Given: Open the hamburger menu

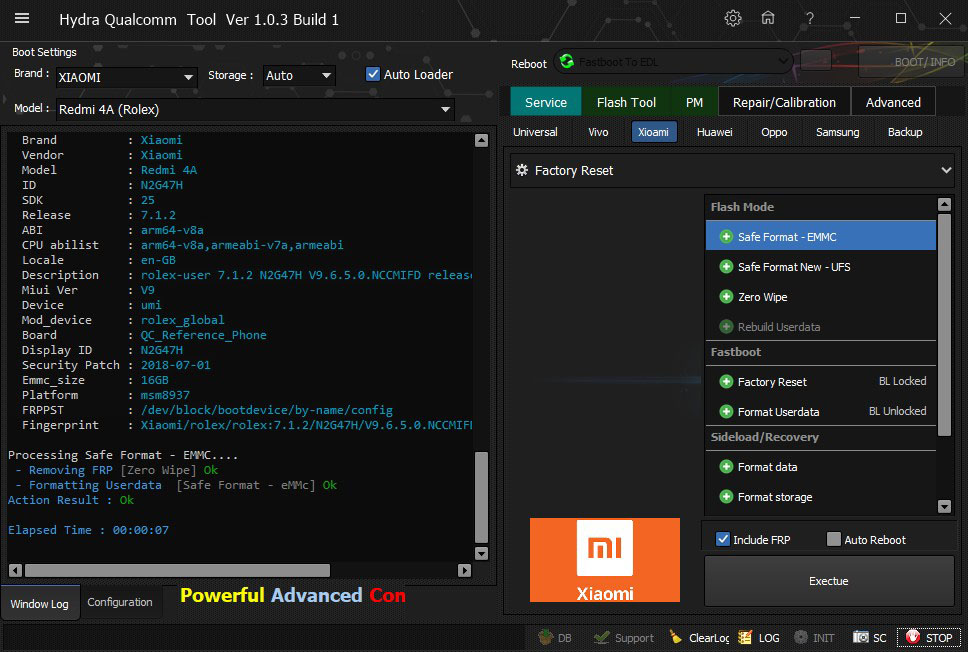Looking at the screenshot, I should [x=22, y=19].
